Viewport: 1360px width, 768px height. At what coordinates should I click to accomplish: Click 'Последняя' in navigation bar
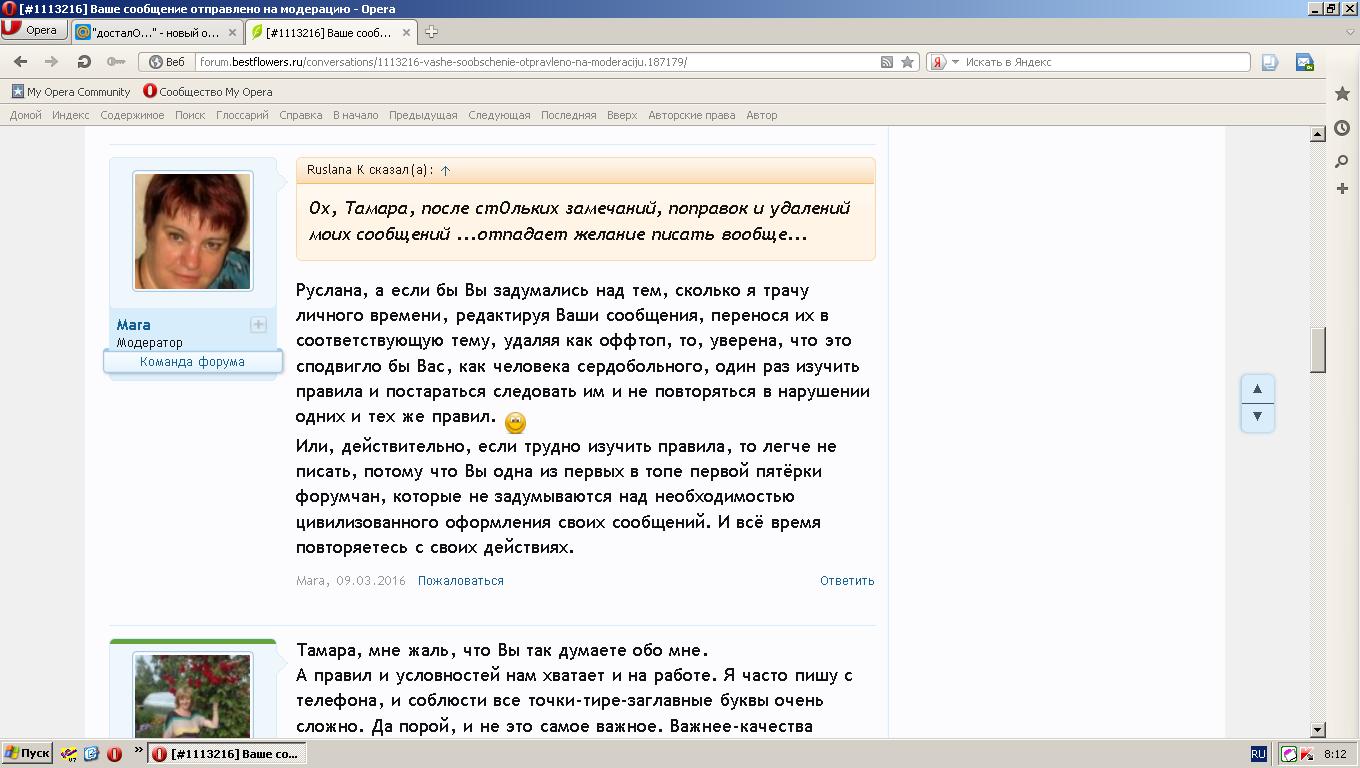569,115
